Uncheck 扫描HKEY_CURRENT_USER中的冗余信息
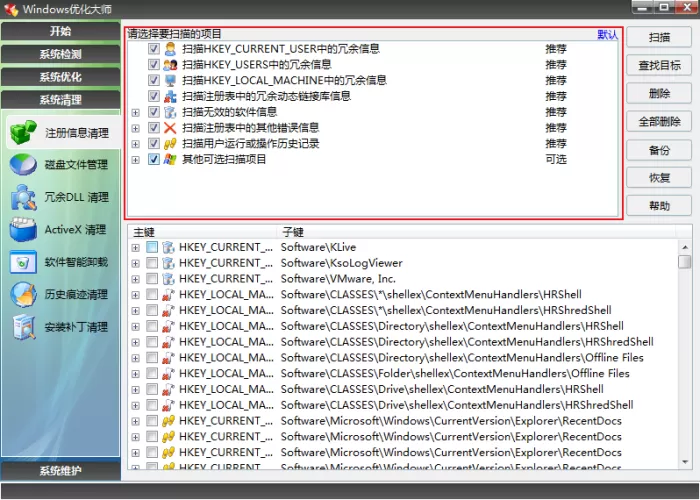The width and height of the screenshot is (700, 500). (x=154, y=49)
